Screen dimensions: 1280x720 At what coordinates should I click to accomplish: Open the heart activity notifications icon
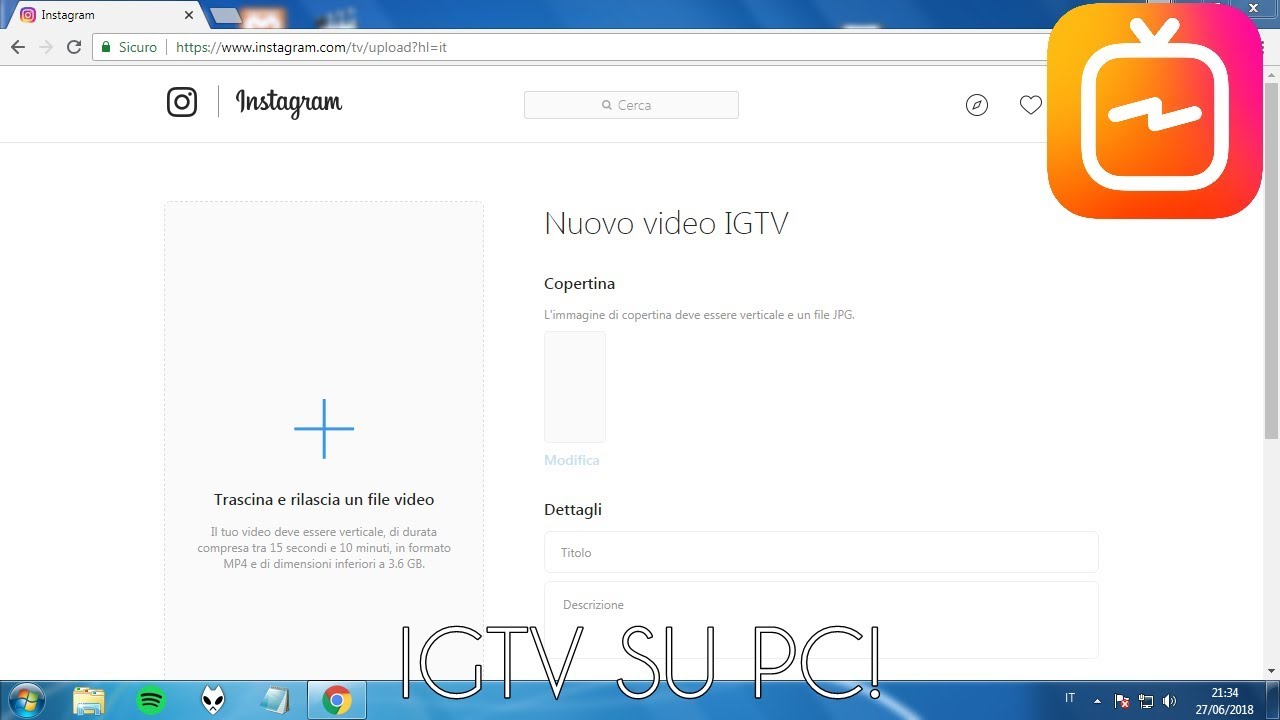pos(1031,105)
